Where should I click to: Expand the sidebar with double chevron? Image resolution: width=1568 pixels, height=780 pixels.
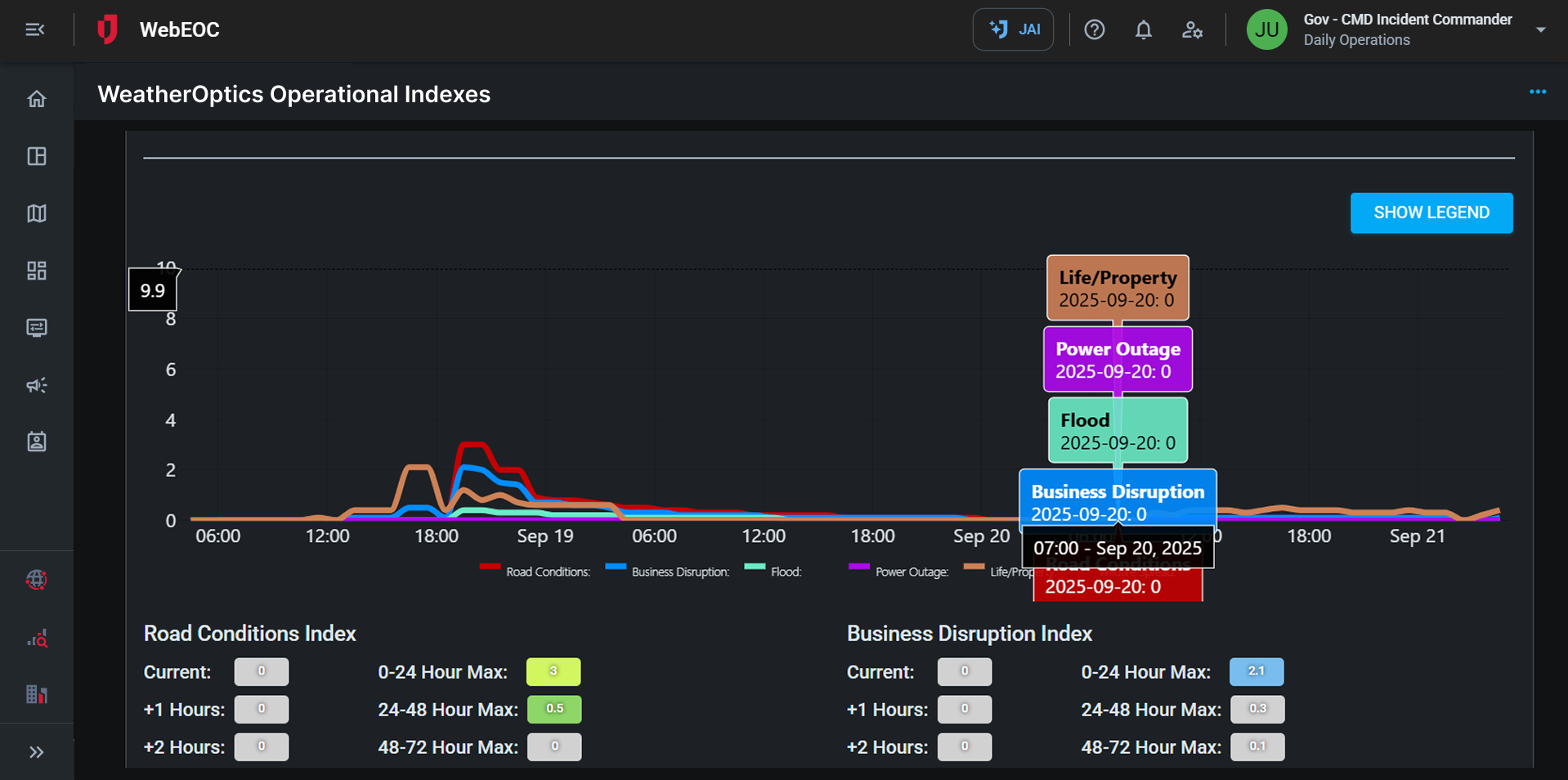[37, 752]
